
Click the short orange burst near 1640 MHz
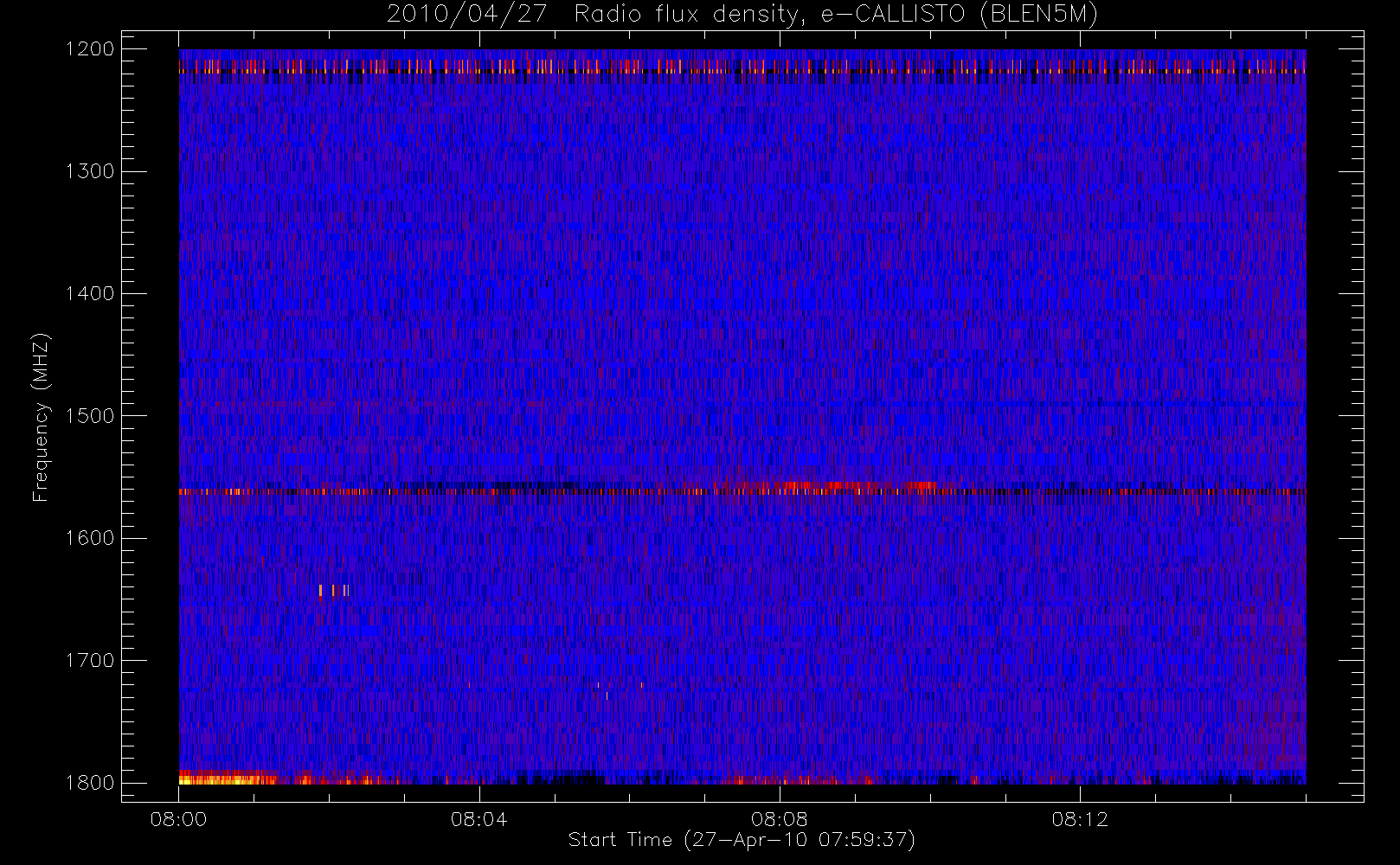pyautogui.click(x=334, y=591)
